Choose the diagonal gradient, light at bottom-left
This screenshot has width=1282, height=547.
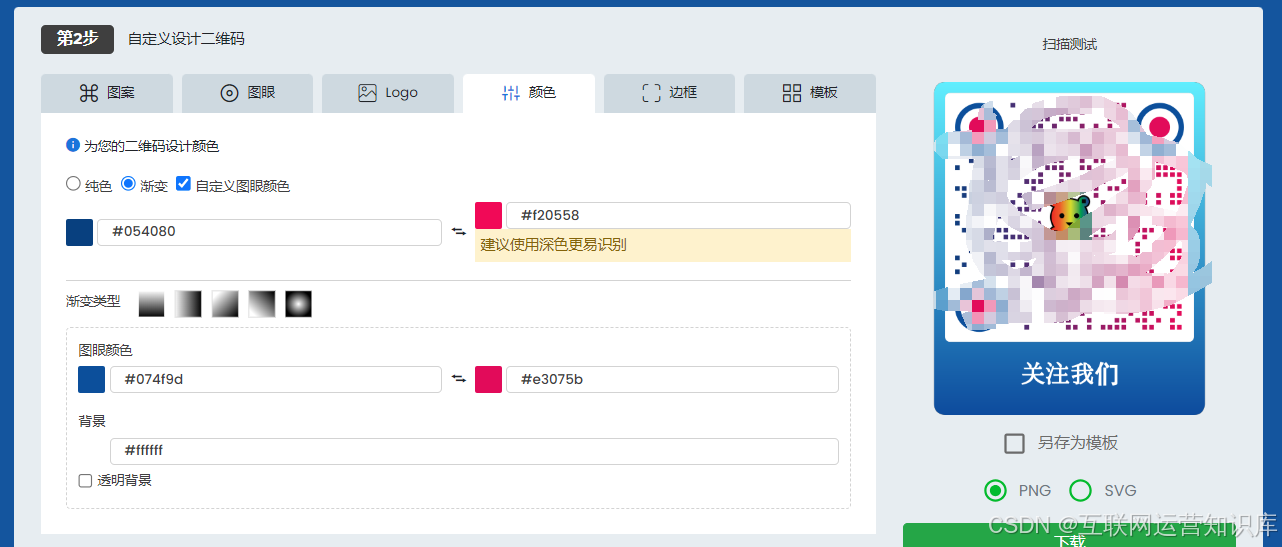[262, 303]
